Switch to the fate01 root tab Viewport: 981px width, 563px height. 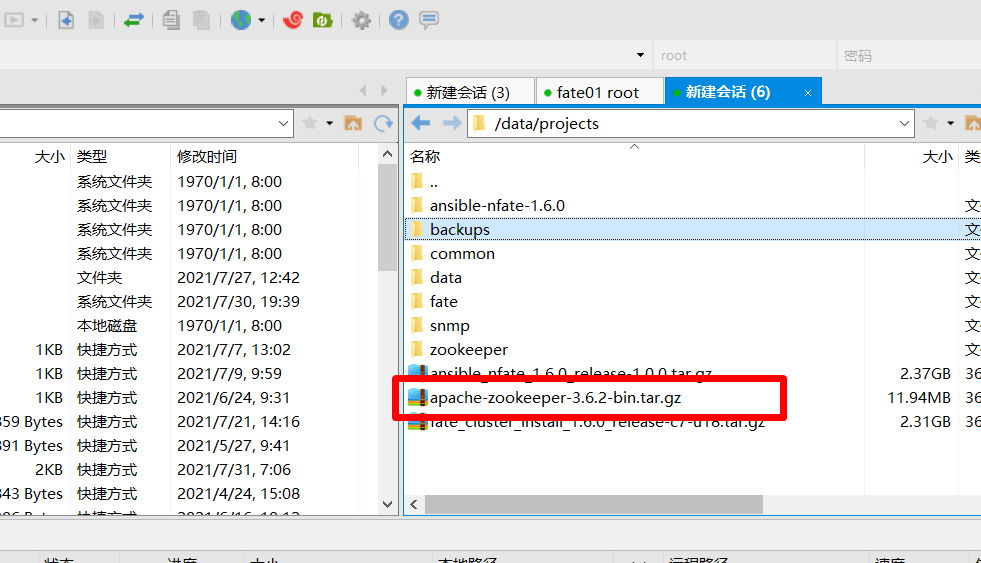tap(599, 93)
